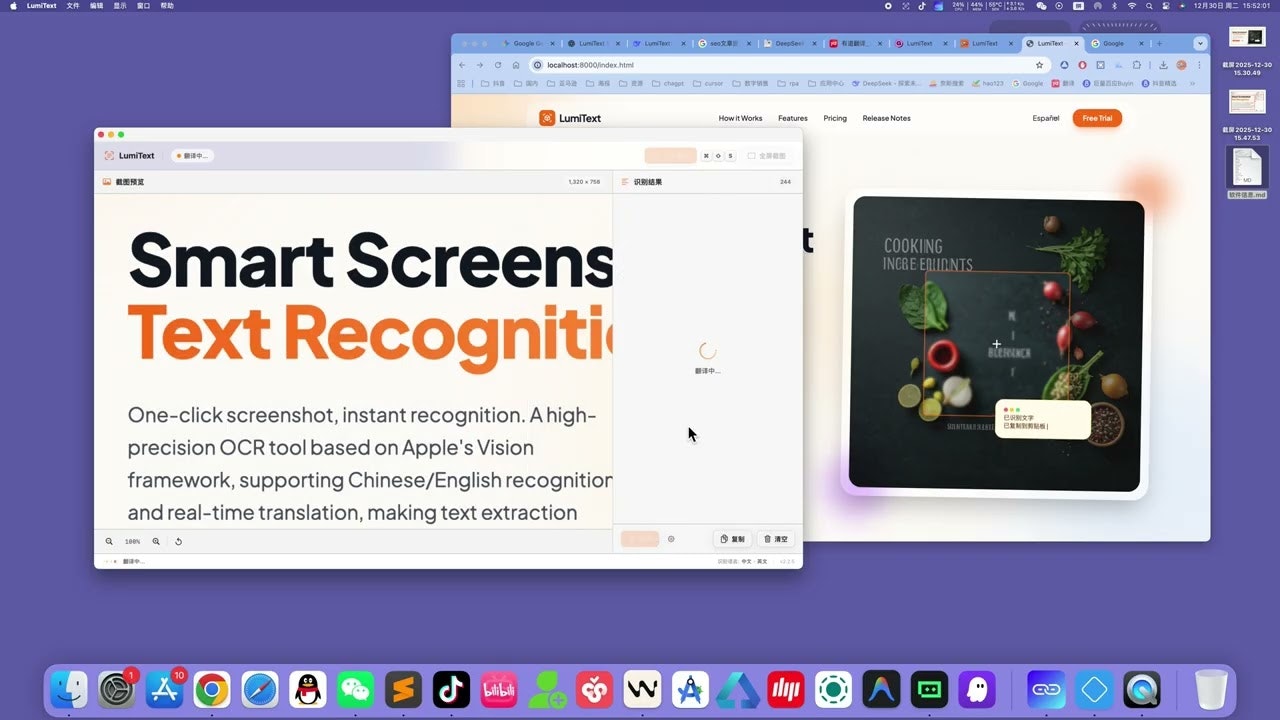Open the hao123 bookmark
Screen dimensions: 1280x720
tap(986, 84)
